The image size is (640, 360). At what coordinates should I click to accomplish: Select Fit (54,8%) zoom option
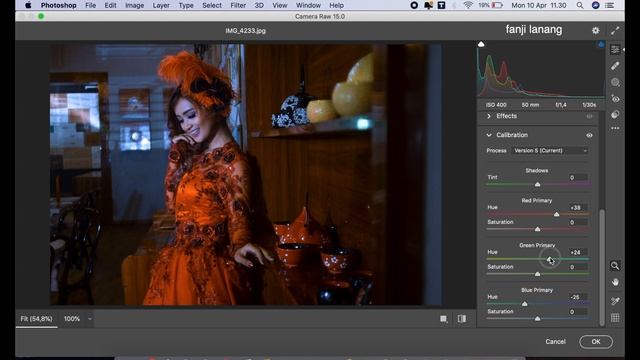tap(36, 319)
